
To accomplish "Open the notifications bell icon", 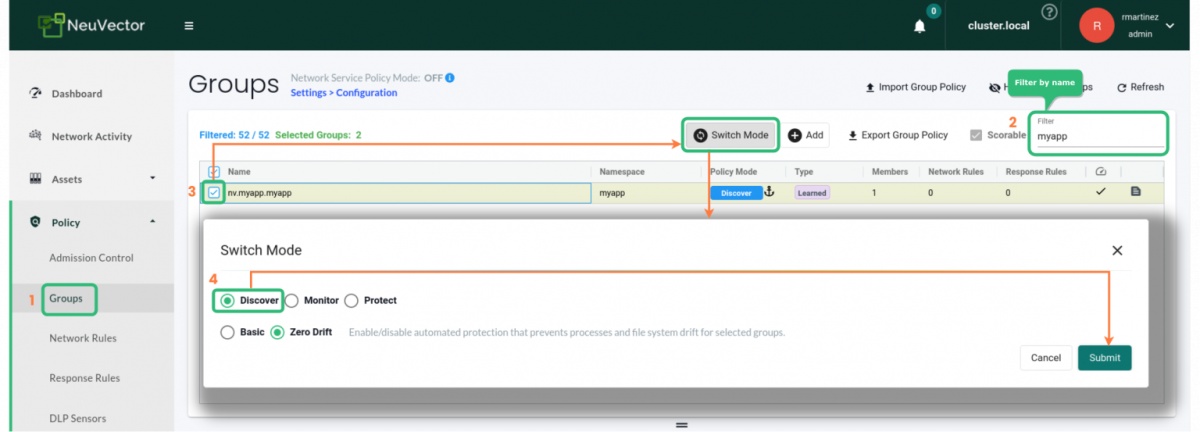I will [x=920, y=26].
